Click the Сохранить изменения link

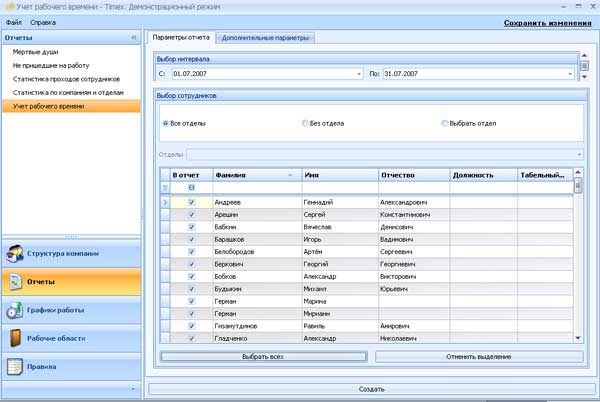pyautogui.click(x=548, y=23)
